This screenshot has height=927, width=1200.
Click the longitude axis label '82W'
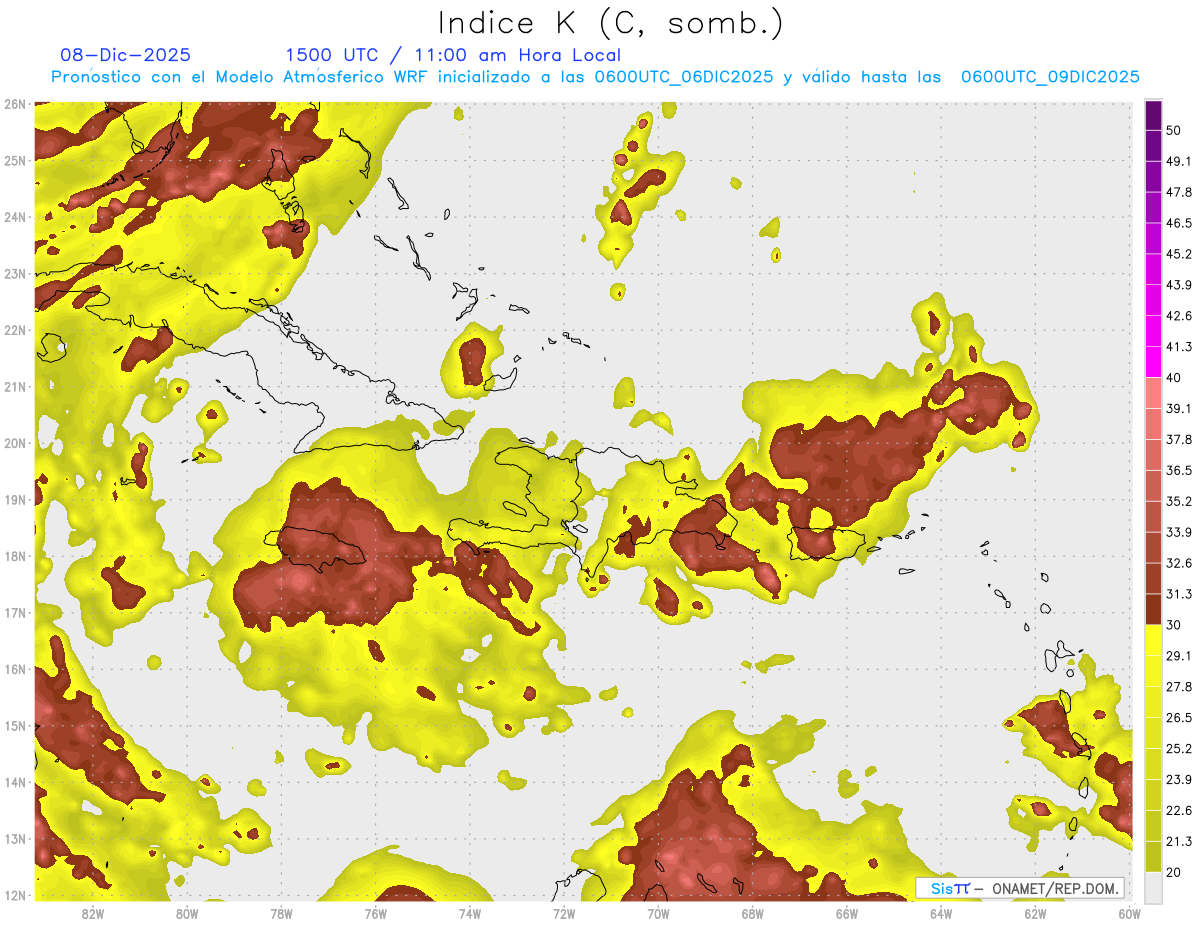93,913
